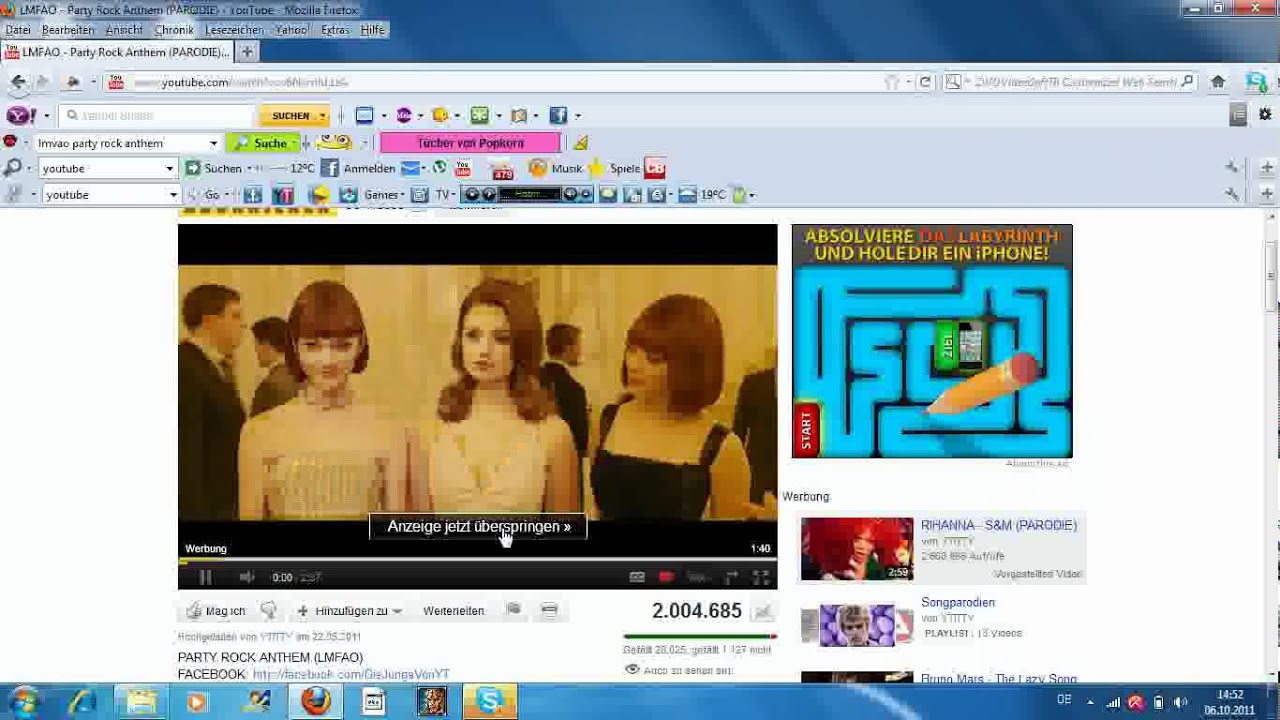The width and height of the screenshot is (1280, 720).
Task: Skip the ad with 'Anzeige jetzt überspringen'
Action: click(x=478, y=526)
